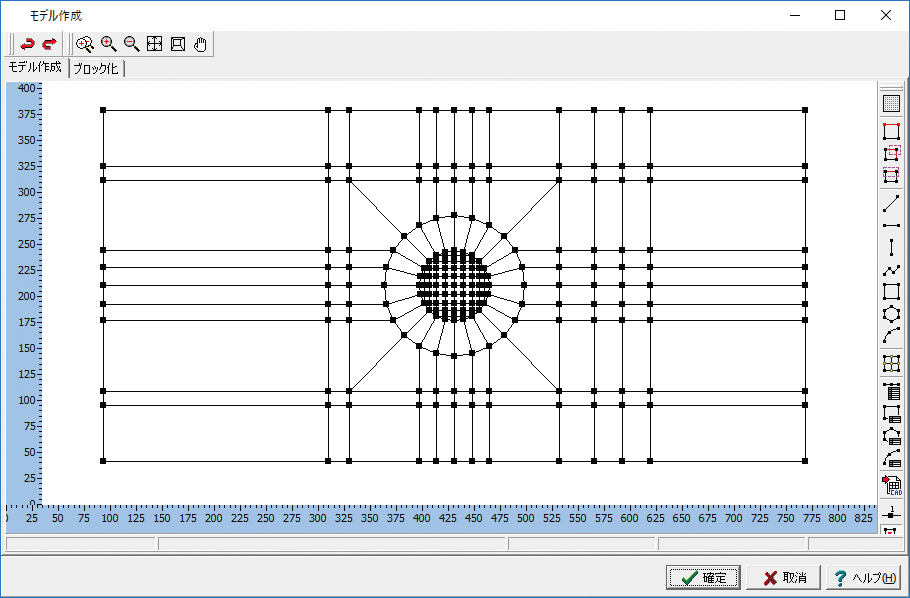The width and height of the screenshot is (910, 598).
Task: Click the 500 horizontal ruler label
Action: tap(525, 518)
